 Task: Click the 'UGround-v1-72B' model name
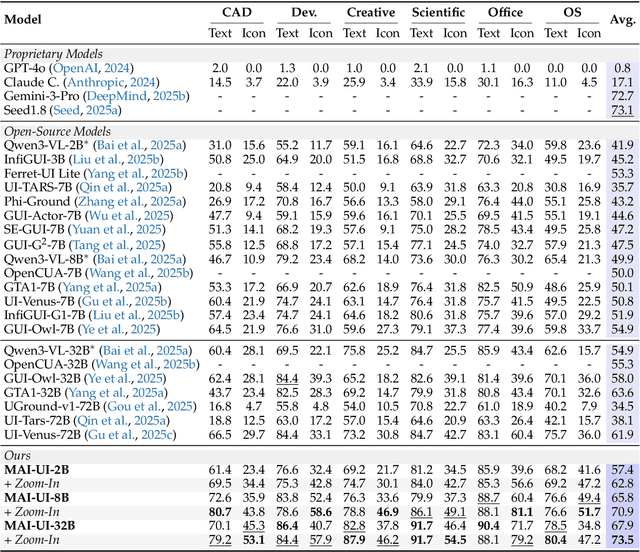coord(52,407)
